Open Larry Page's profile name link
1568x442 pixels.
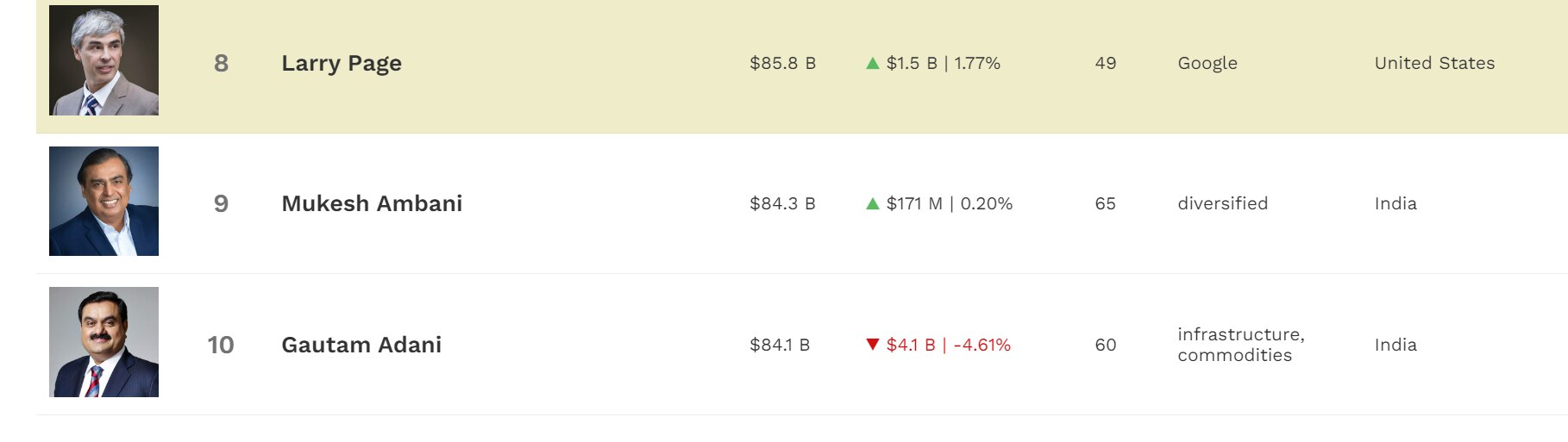click(x=342, y=63)
